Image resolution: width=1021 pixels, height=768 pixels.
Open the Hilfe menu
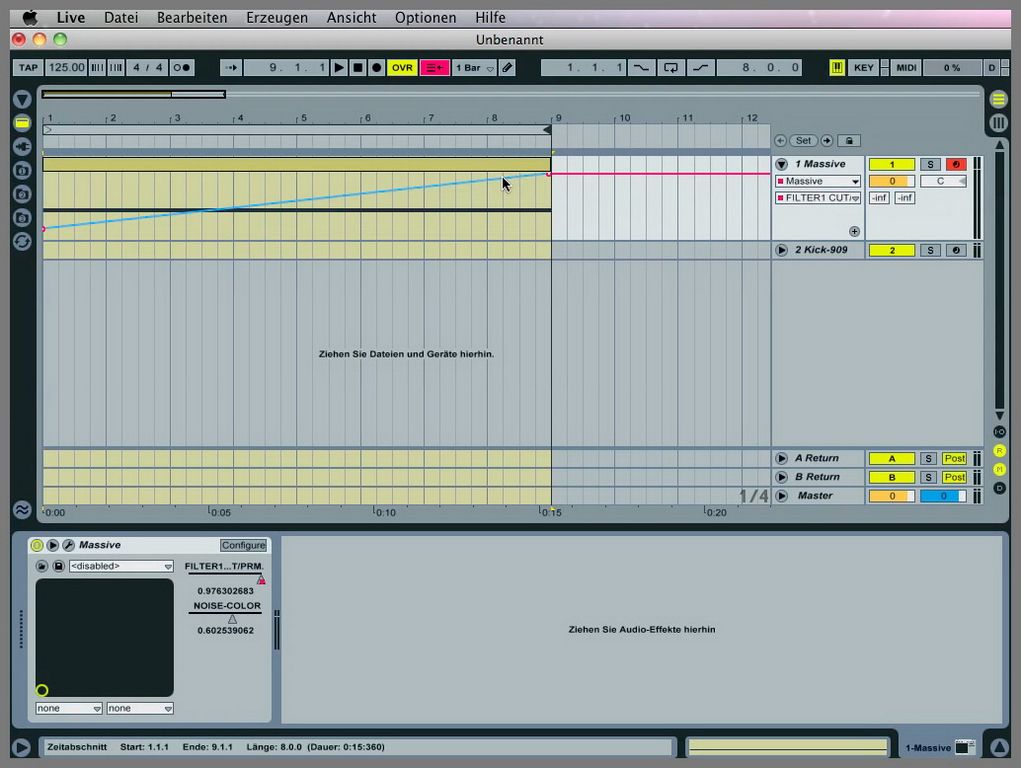pos(490,18)
